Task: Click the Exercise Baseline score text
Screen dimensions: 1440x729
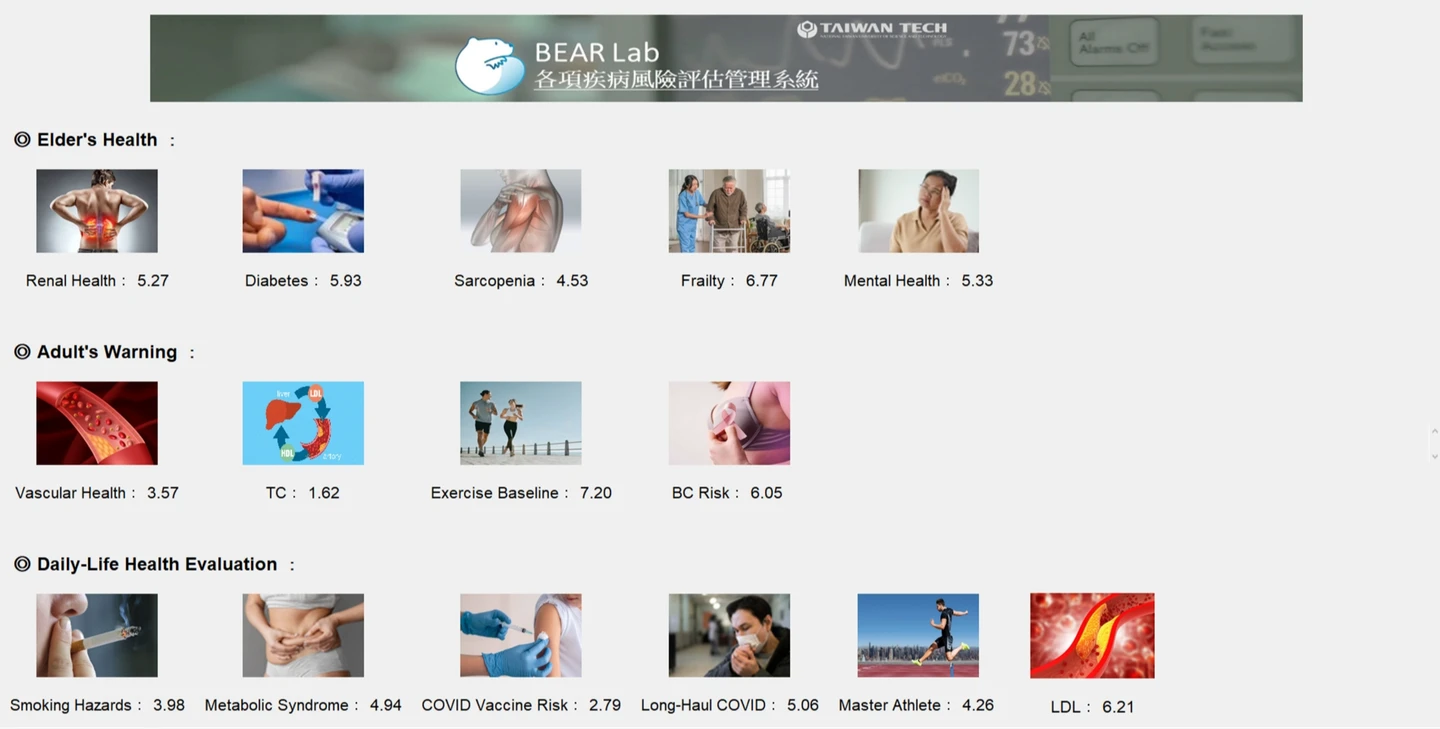Action: coord(521,493)
